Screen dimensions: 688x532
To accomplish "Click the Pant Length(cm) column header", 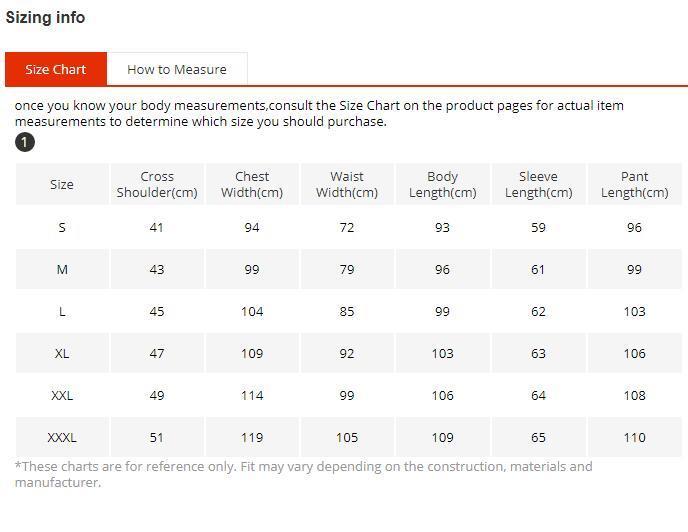I will click(x=634, y=184).
